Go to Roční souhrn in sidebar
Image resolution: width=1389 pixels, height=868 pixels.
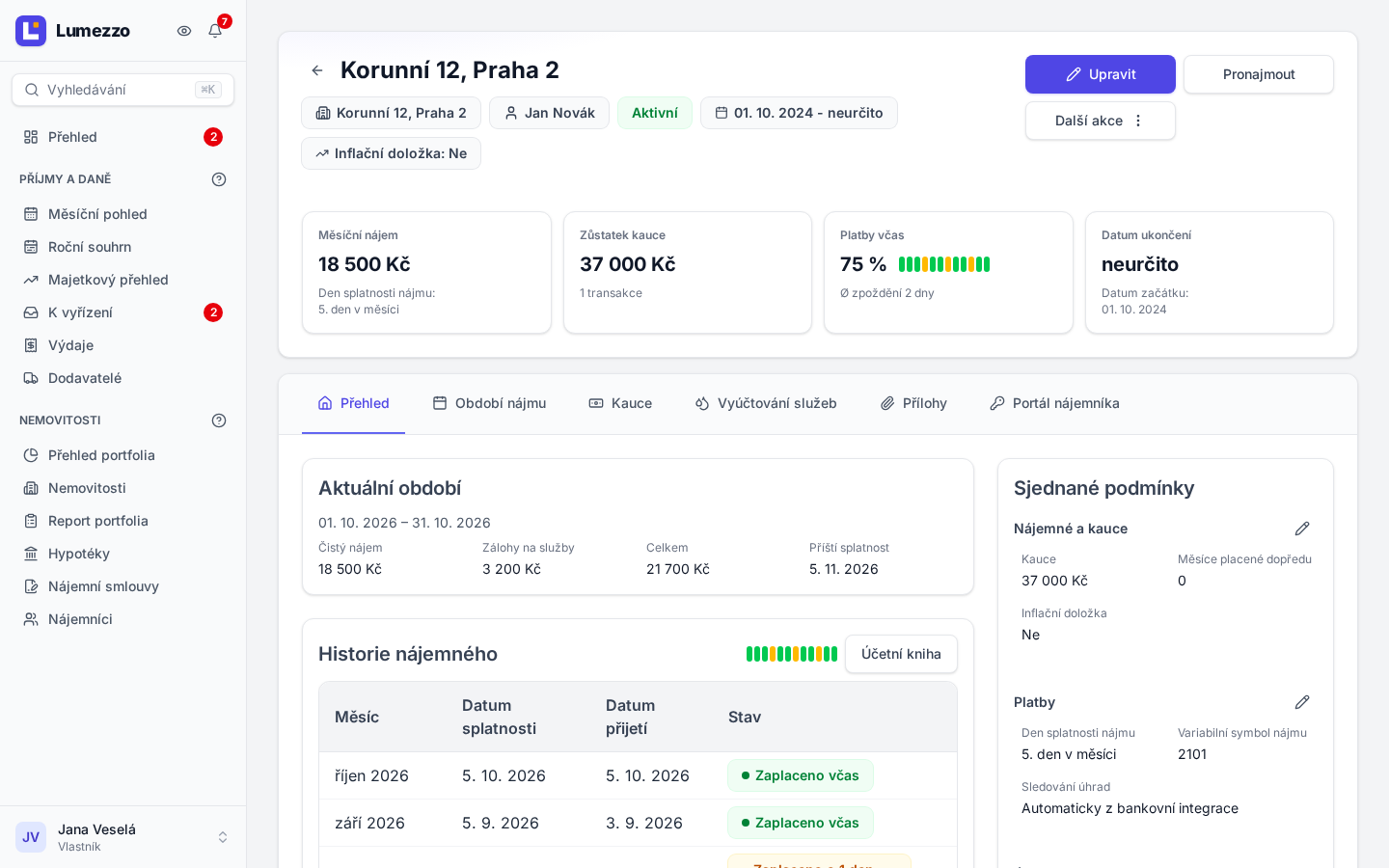[123, 247]
